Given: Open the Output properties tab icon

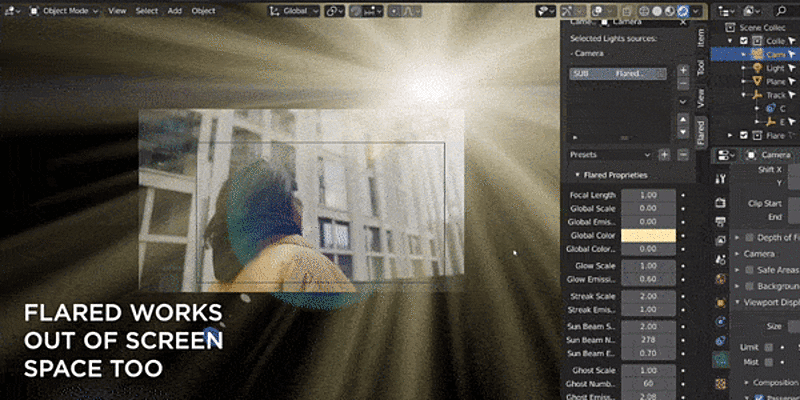Looking at the screenshot, I should point(720,221).
